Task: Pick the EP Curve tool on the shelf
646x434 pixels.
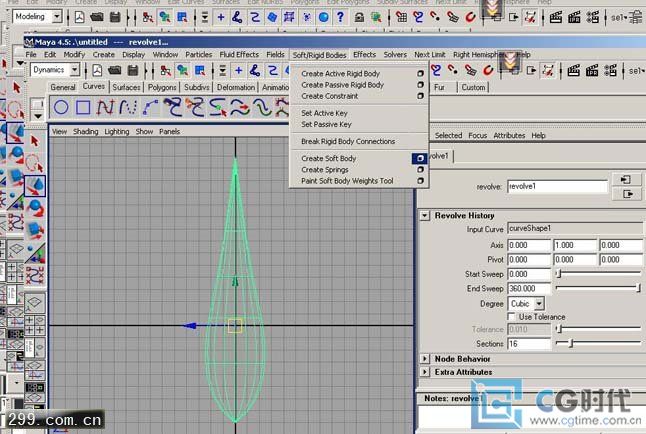Action: coord(105,108)
